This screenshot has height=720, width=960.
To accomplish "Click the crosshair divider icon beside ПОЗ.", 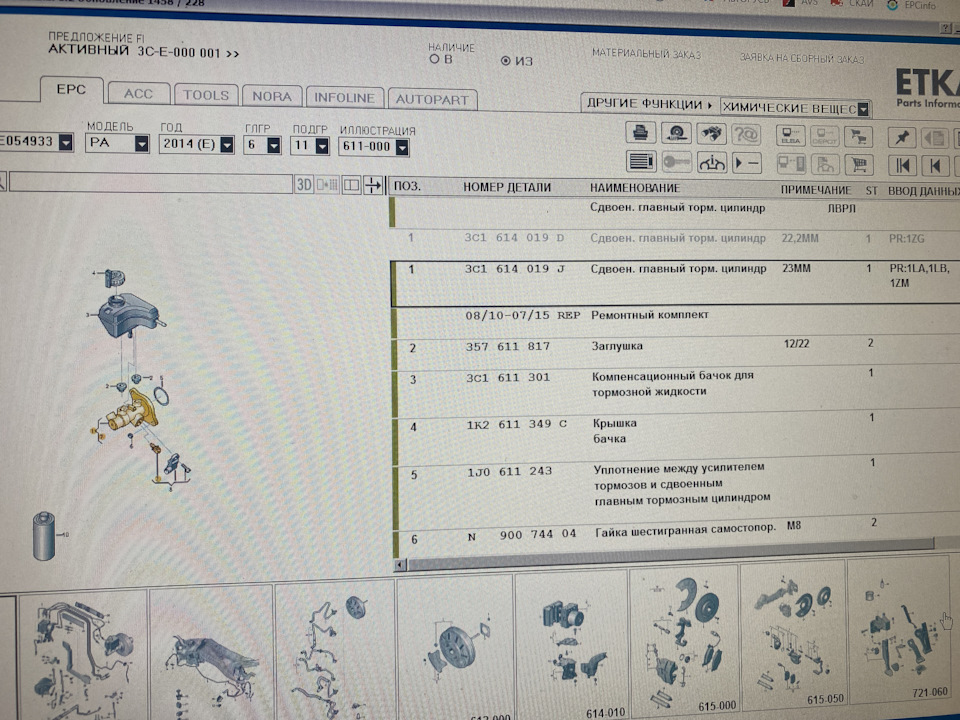I will [x=373, y=185].
